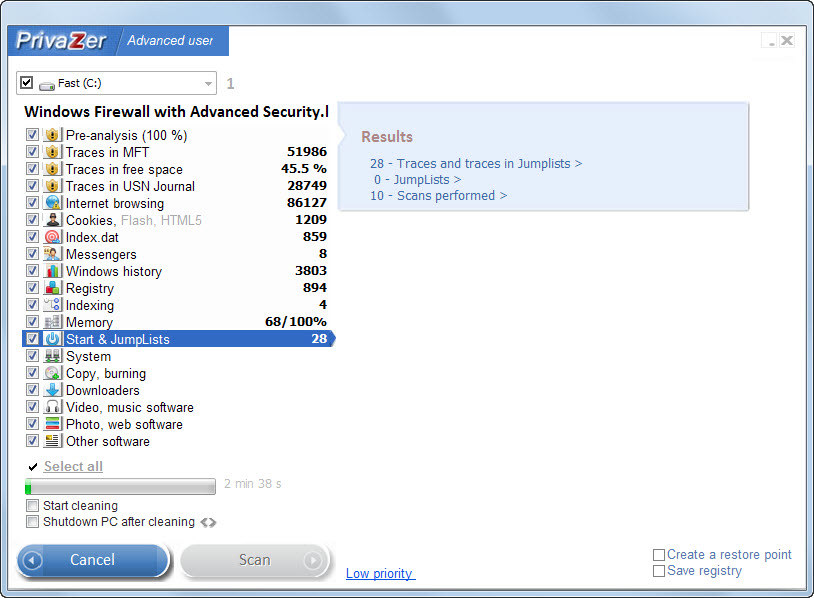The height and width of the screenshot is (598, 814).
Task: Click the Traces in USN Journal shield icon
Action: click(x=52, y=186)
